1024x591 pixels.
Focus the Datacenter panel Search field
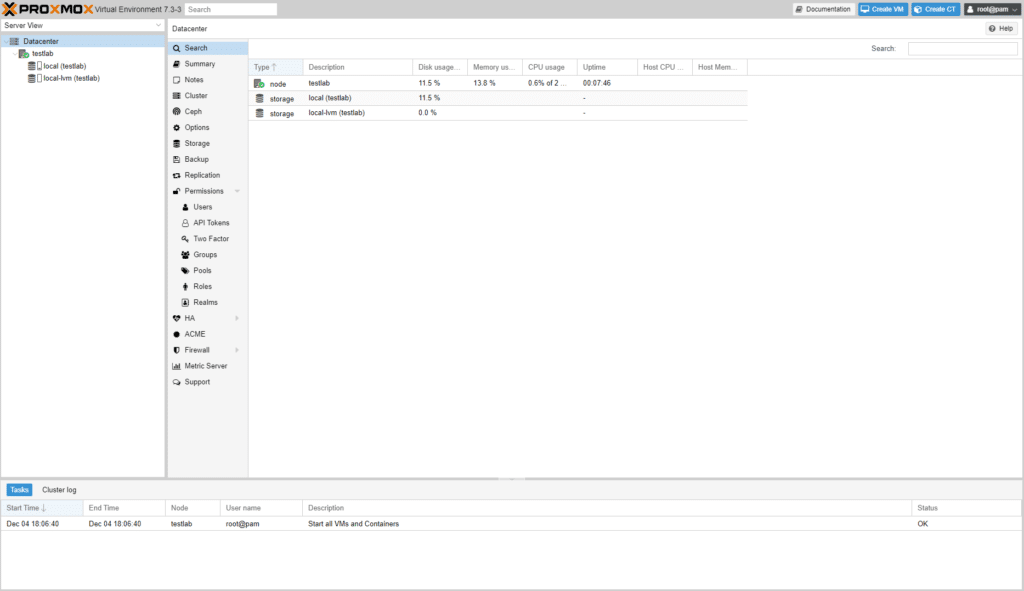coord(963,48)
